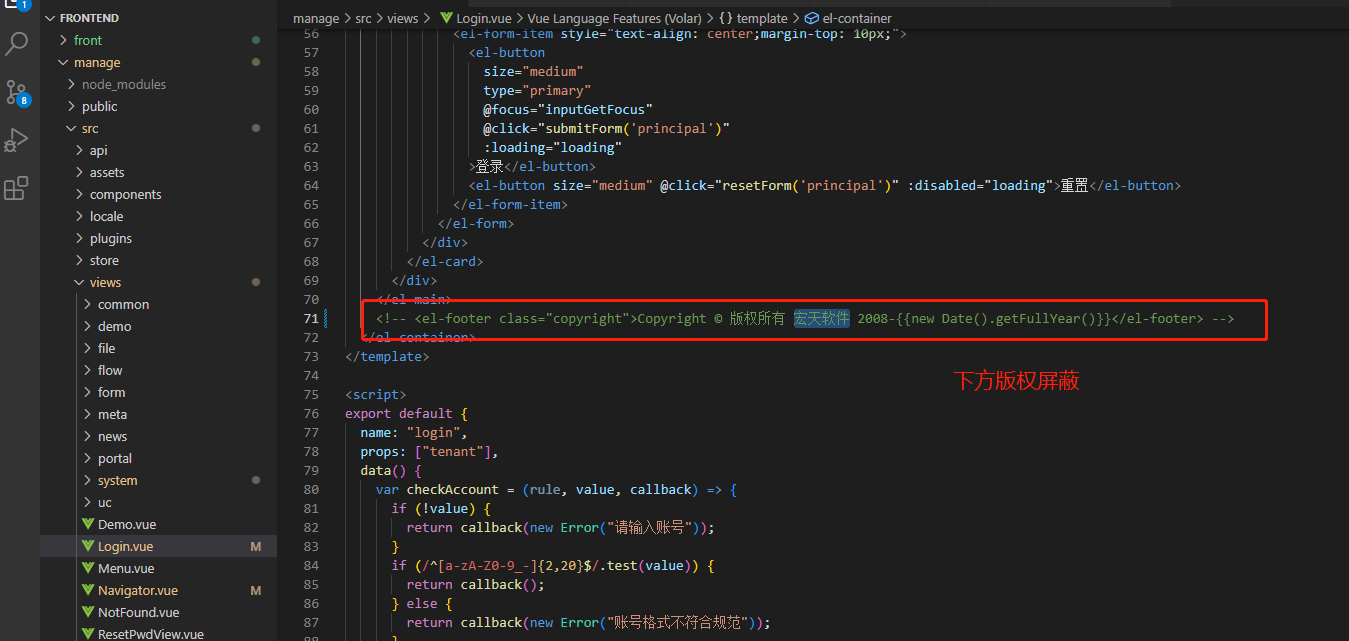This screenshot has width=1349, height=641.
Task: Click the </template> closing tag line
Action: (387, 356)
